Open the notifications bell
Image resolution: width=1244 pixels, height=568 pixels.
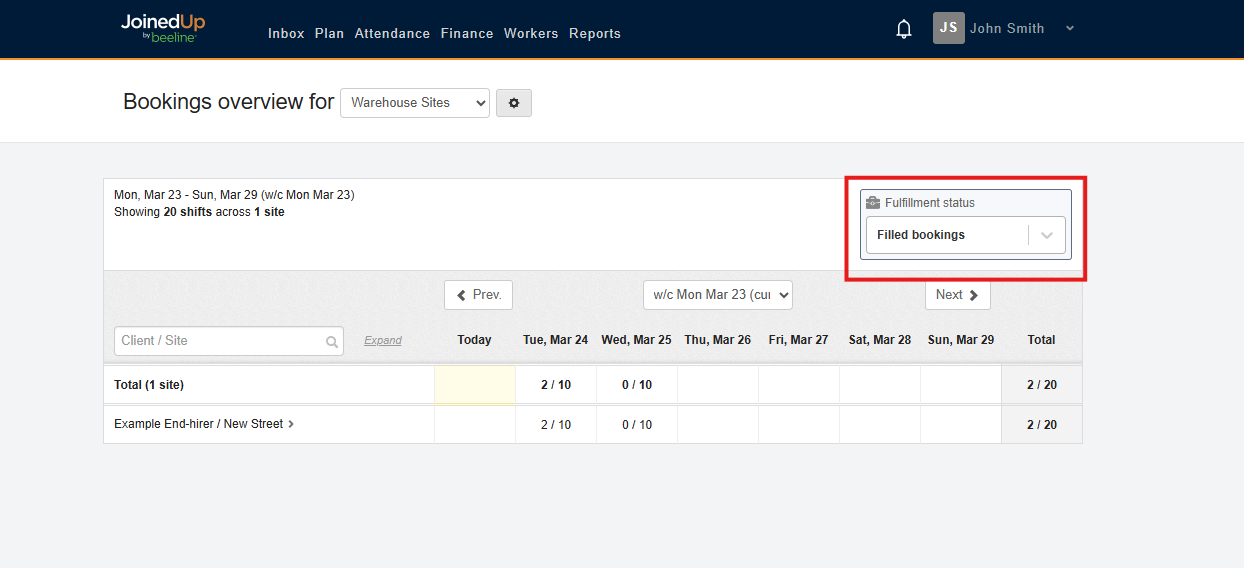[x=904, y=29]
